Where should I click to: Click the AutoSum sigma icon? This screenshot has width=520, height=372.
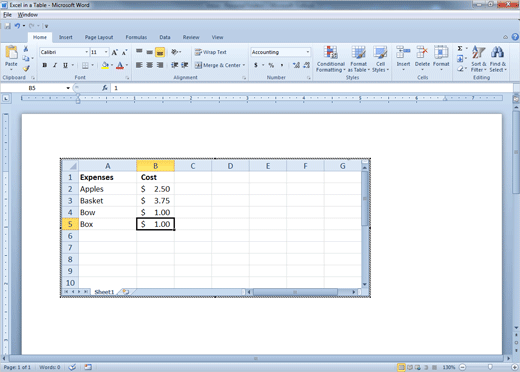pos(460,49)
